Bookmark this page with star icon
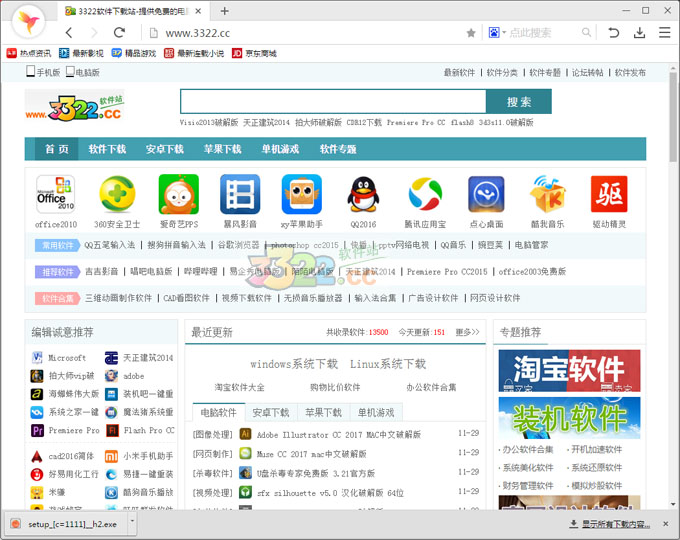680x540 pixels. pyautogui.click(x=471, y=33)
